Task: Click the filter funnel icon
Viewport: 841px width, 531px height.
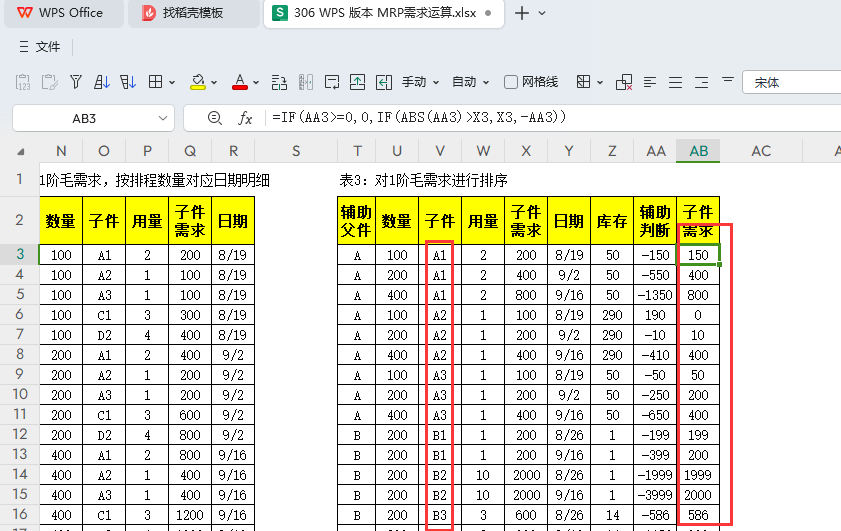Action: coord(76,82)
